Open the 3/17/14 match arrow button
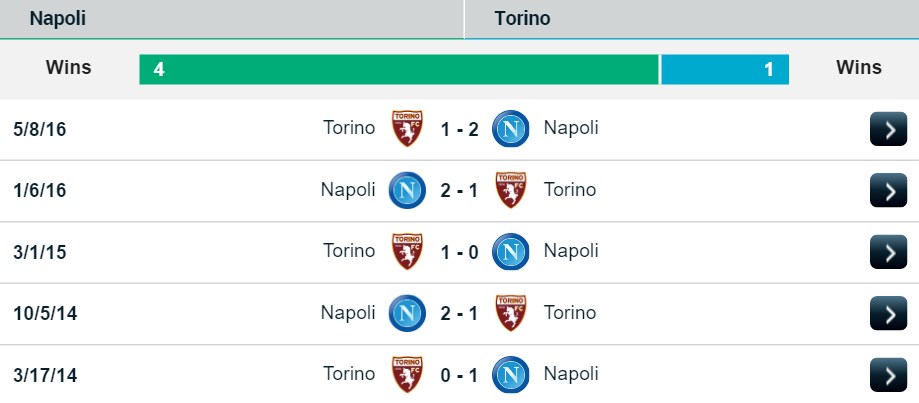Image resolution: width=919 pixels, height=403 pixels. tap(888, 374)
